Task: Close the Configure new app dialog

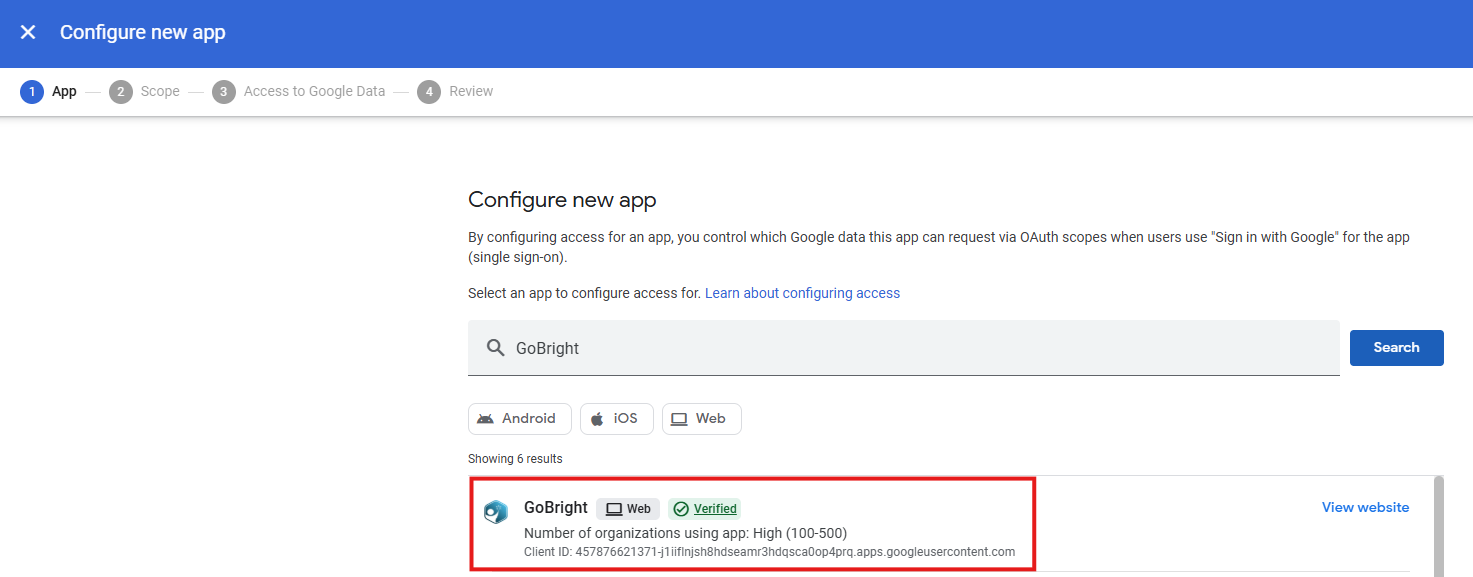Action: (x=28, y=32)
